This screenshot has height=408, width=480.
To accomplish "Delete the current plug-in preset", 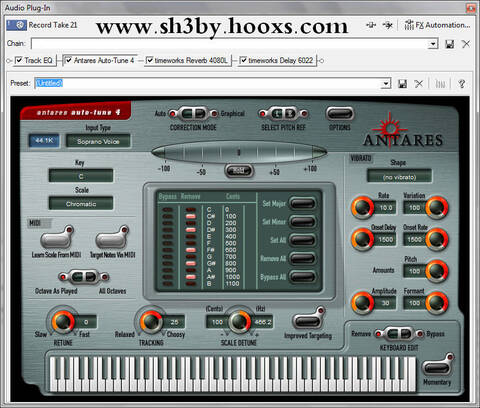I will coord(419,83).
